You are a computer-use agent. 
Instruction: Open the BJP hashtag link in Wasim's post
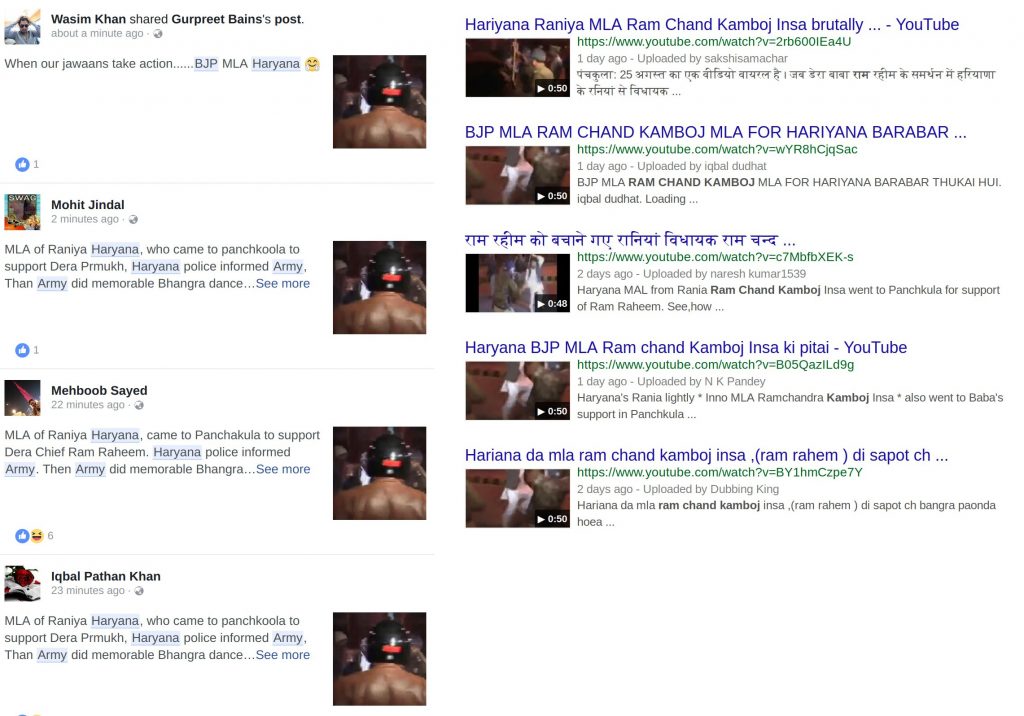[x=206, y=63]
